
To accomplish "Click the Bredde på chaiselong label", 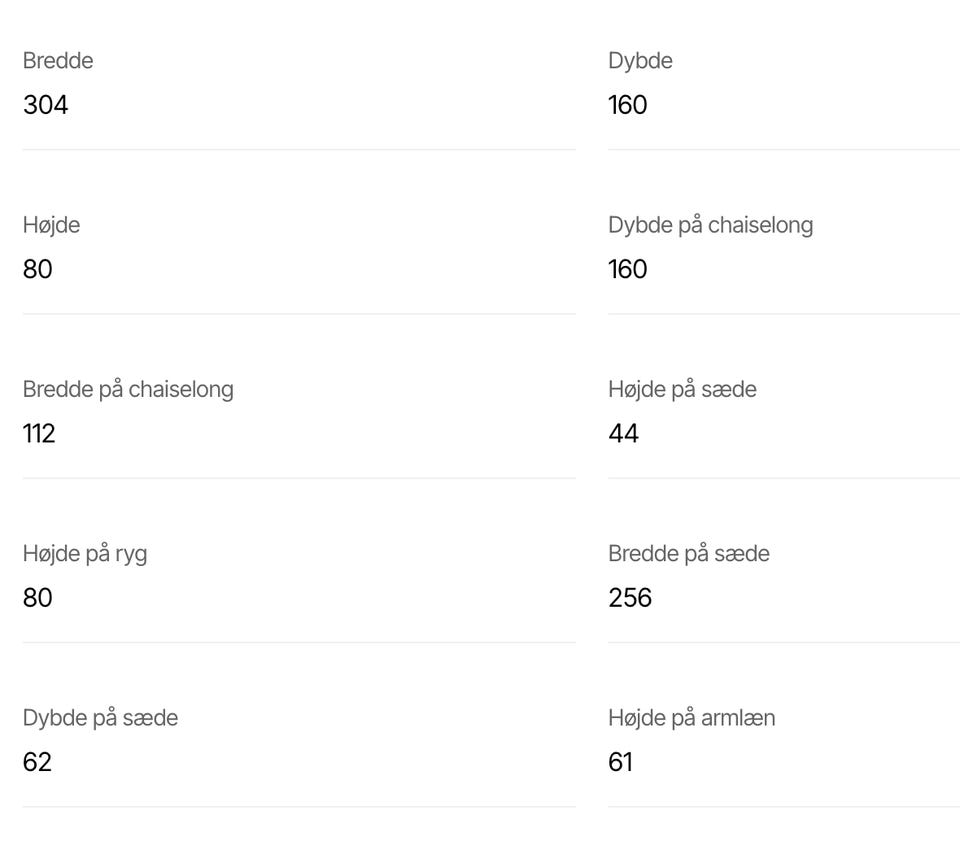I will pyautogui.click(x=128, y=389).
